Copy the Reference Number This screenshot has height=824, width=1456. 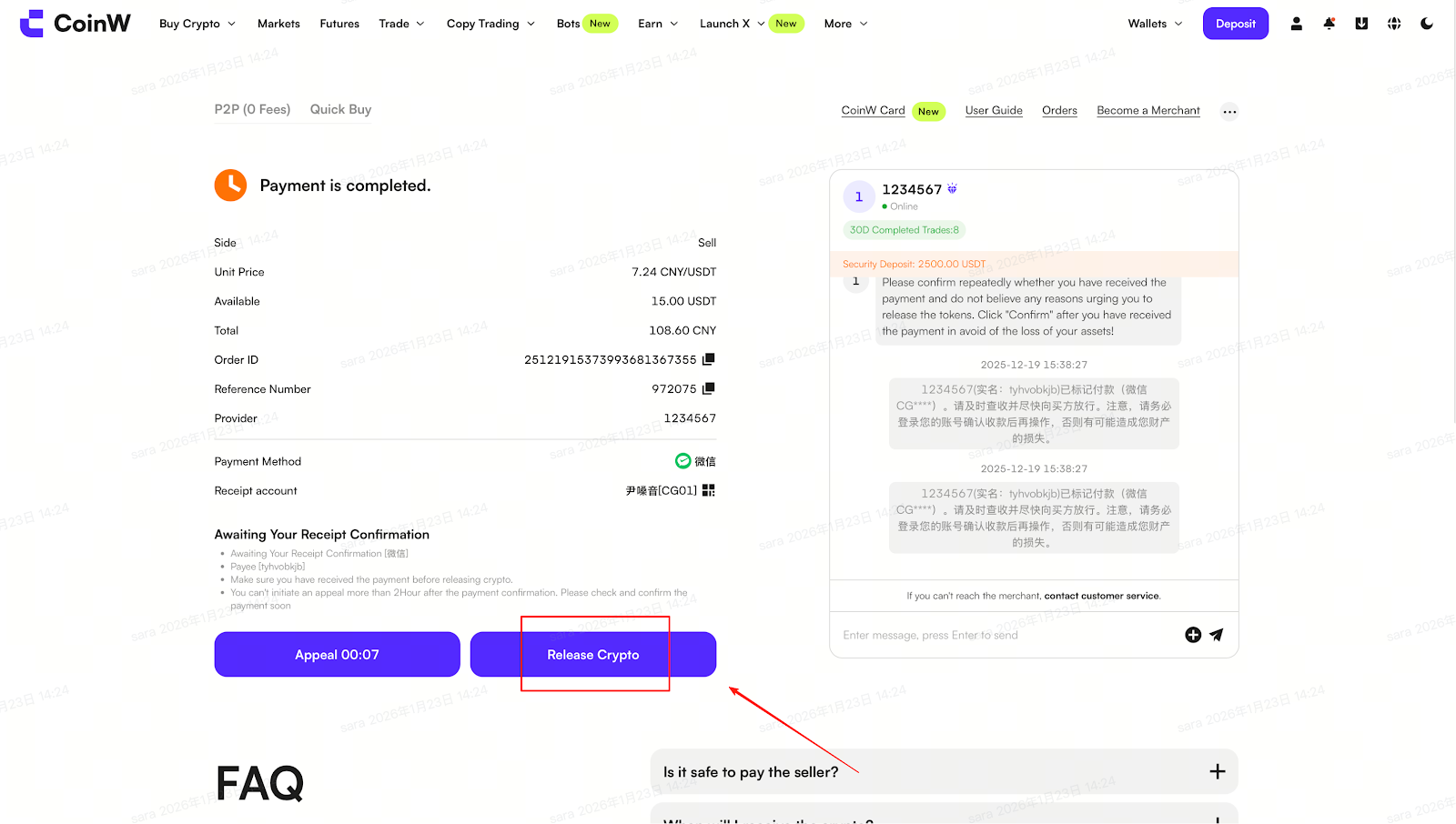pos(709,388)
